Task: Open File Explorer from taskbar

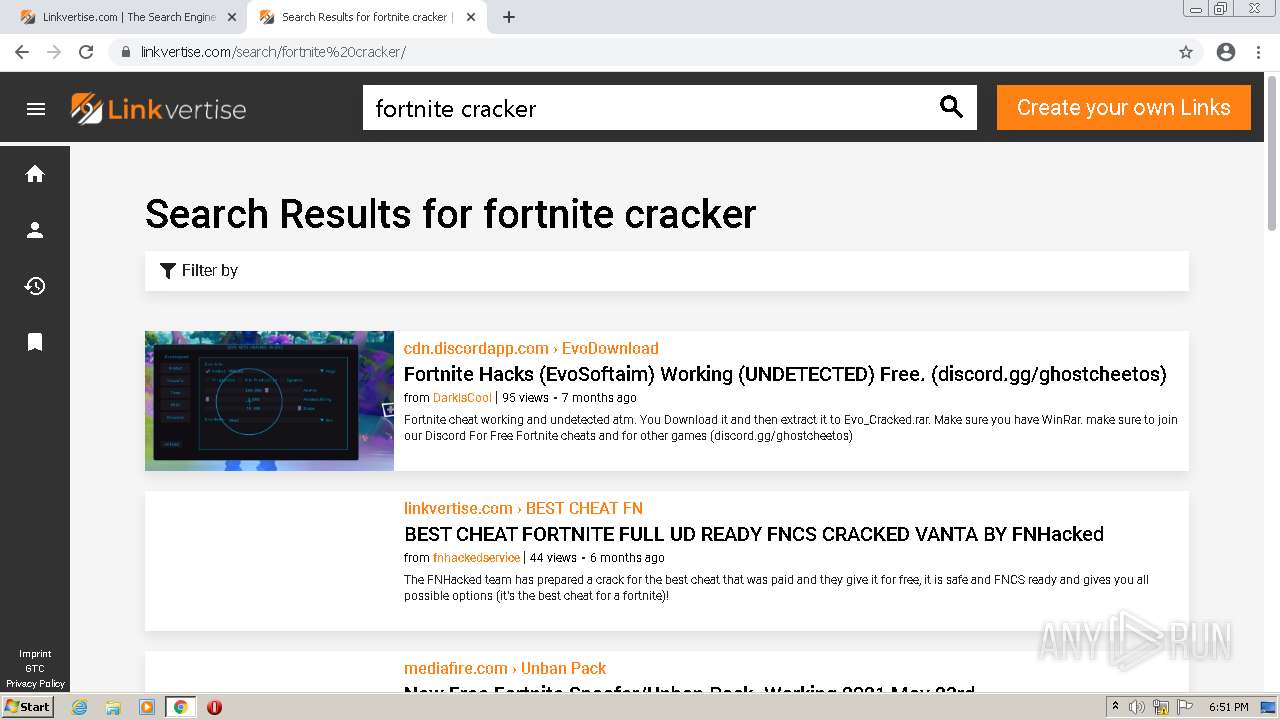Action: [x=113, y=707]
